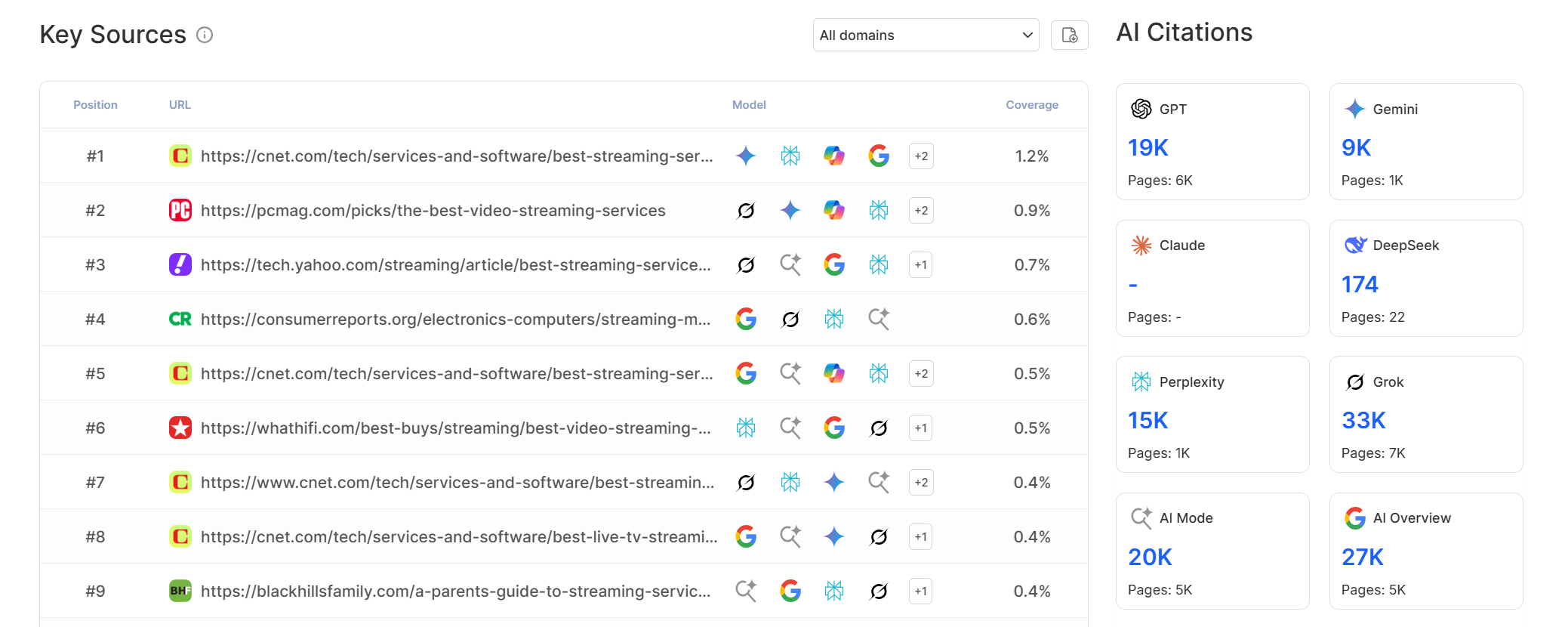Image resolution: width=1568 pixels, height=627 pixels.
Task: Click Grok icon in row #6
Action: point(879,428)
